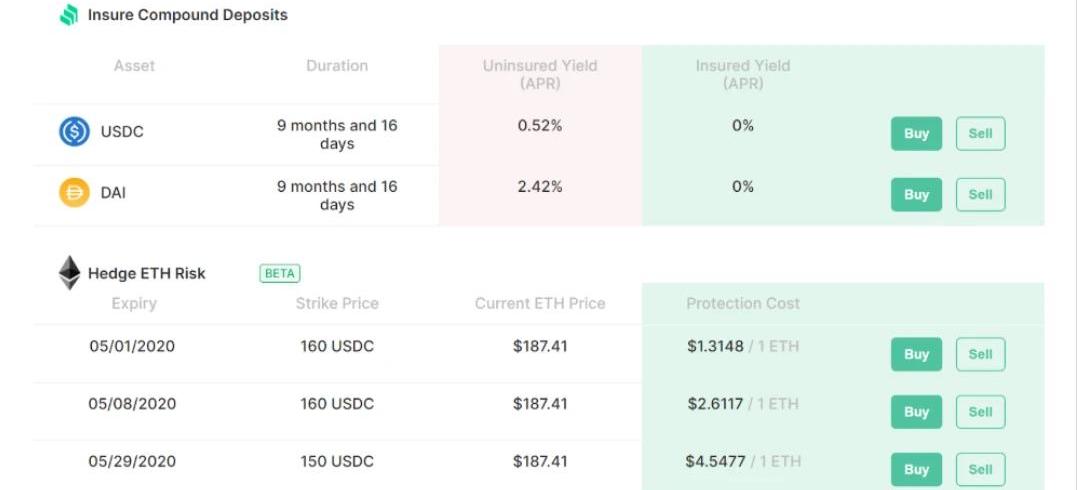The width and height of the screenshot is (1078, 490).
Task: Click the BETA badge
Action: [280, 274]
